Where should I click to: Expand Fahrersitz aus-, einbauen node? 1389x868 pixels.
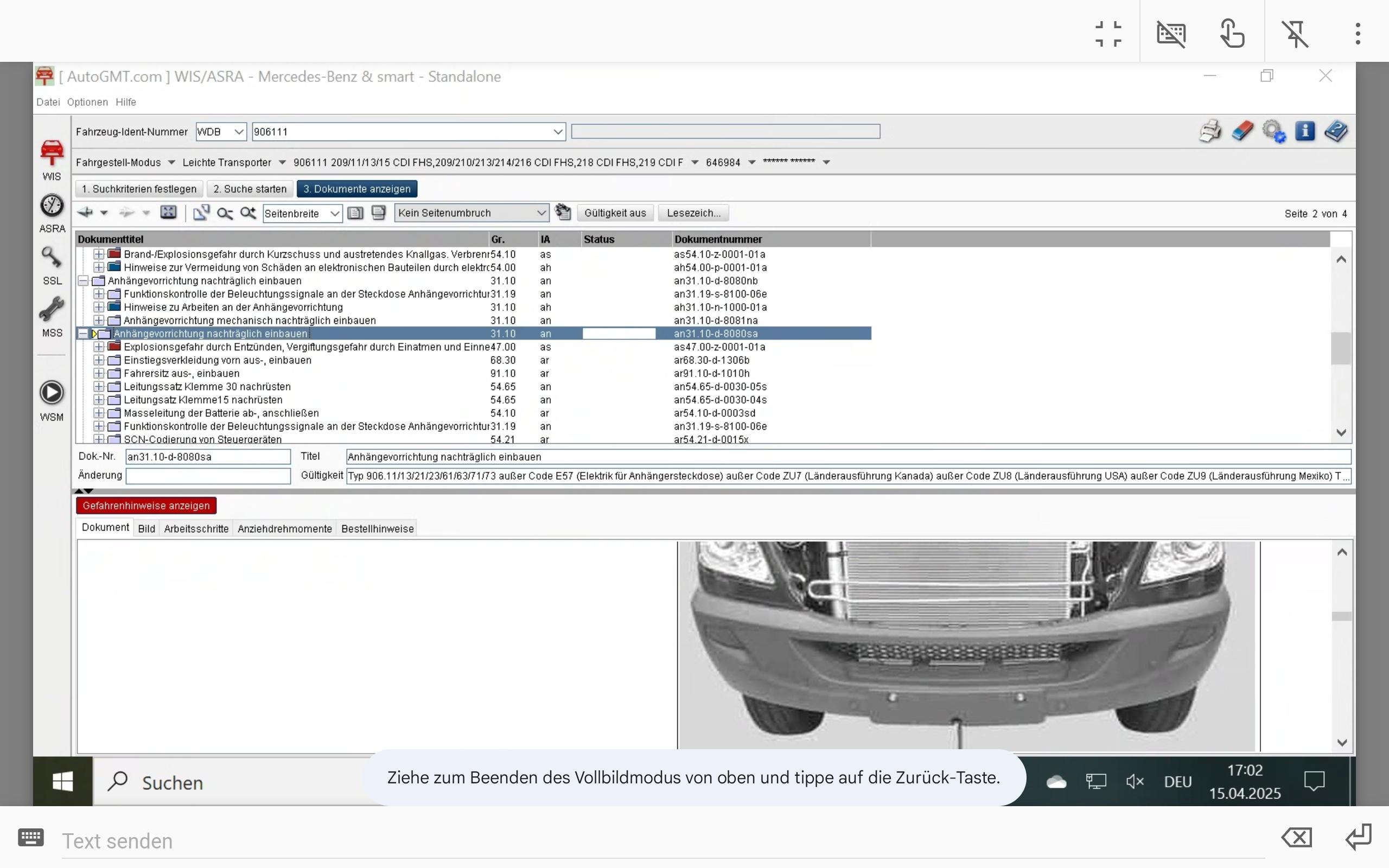(99, 373)
